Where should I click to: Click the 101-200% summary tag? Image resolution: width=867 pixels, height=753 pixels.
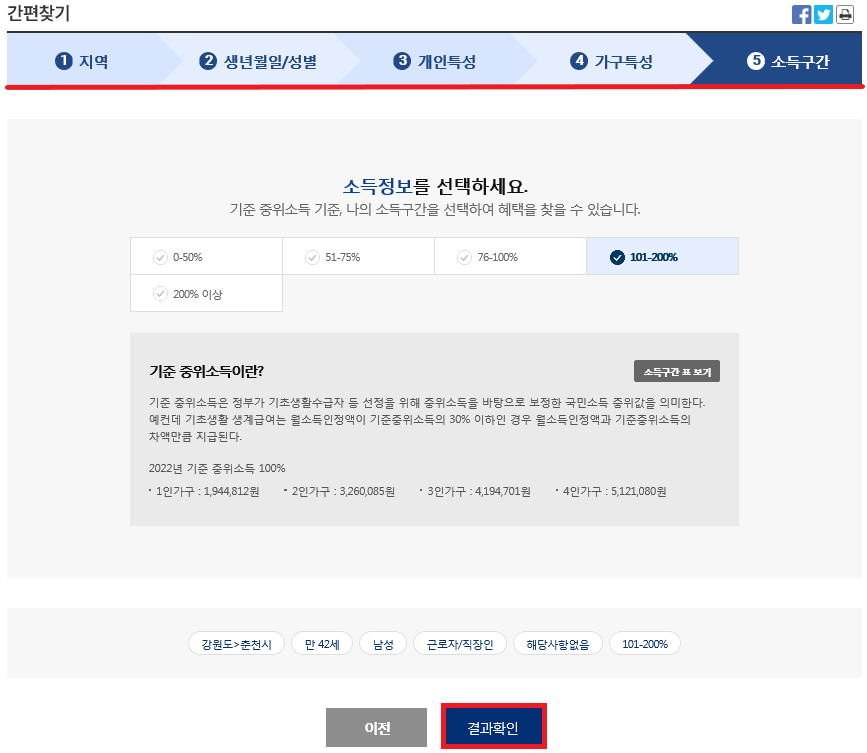(645, 644)
